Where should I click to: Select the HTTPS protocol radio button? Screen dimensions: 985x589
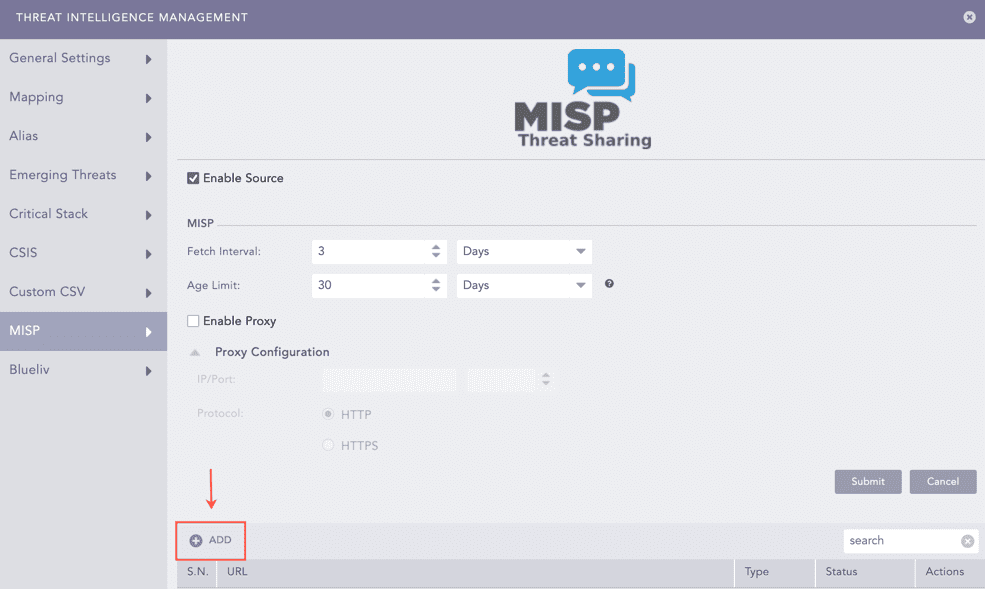point(328,446)
